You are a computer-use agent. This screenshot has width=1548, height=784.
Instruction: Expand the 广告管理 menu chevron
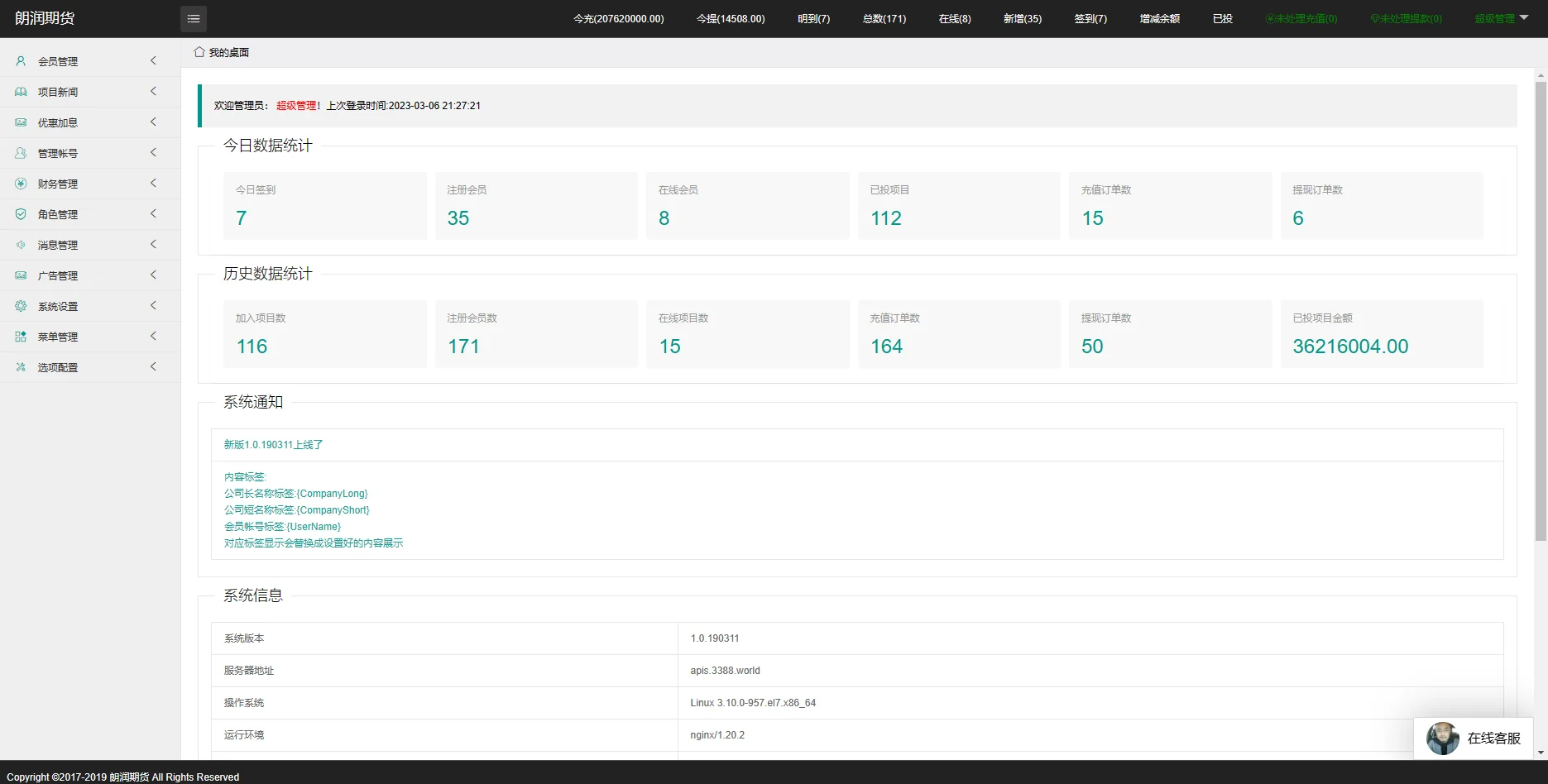click(153, 275)
